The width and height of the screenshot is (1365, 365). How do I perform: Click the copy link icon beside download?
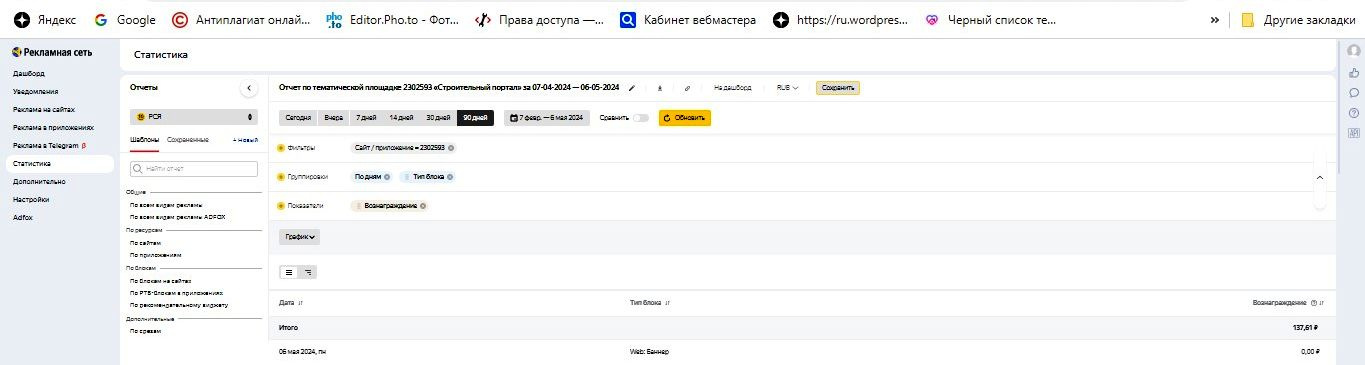click(687, 88)
